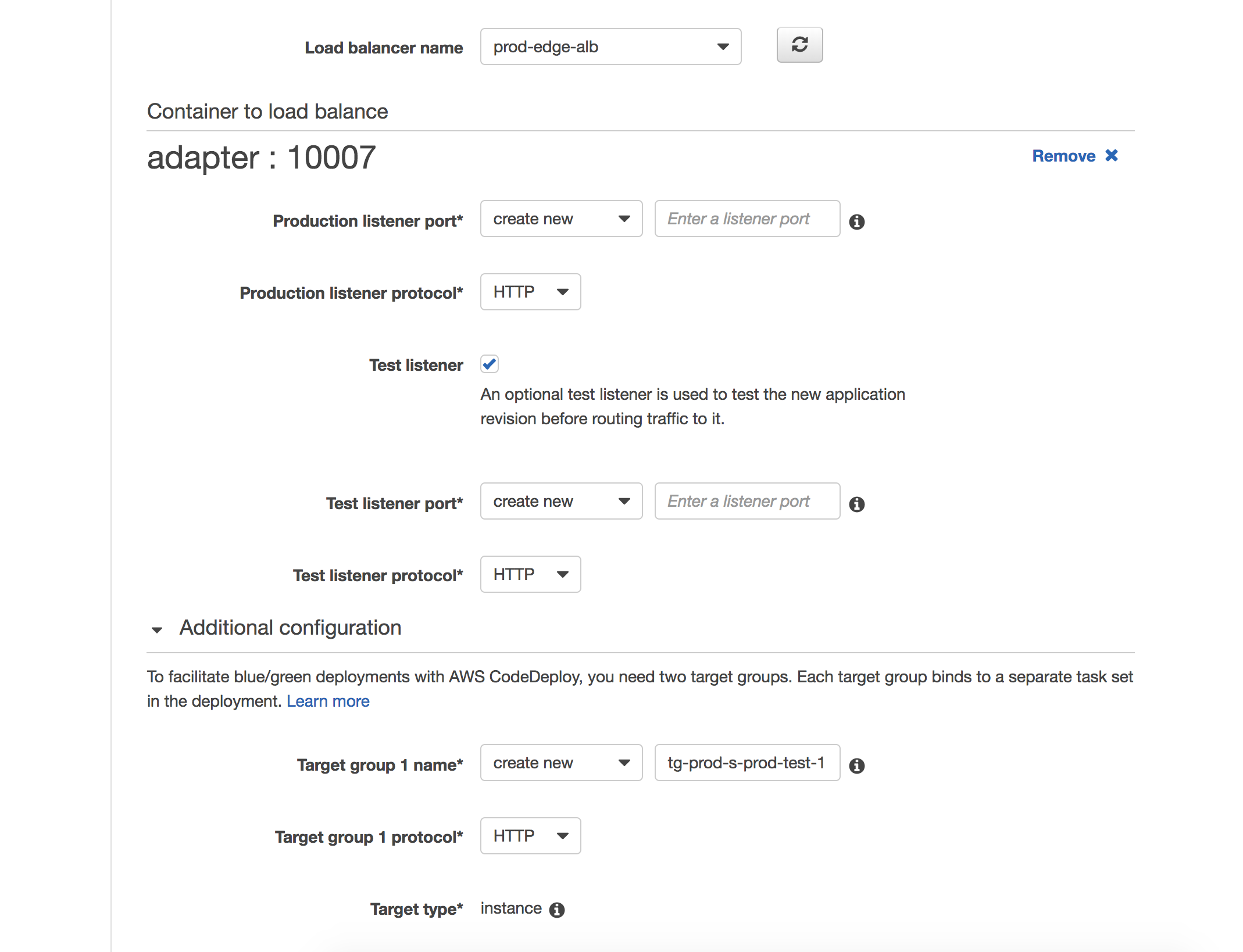Image resolution: width=1243 pixels, height=952 pixels.
Task: Click the Test listener port input field
Action: point(746,501)
